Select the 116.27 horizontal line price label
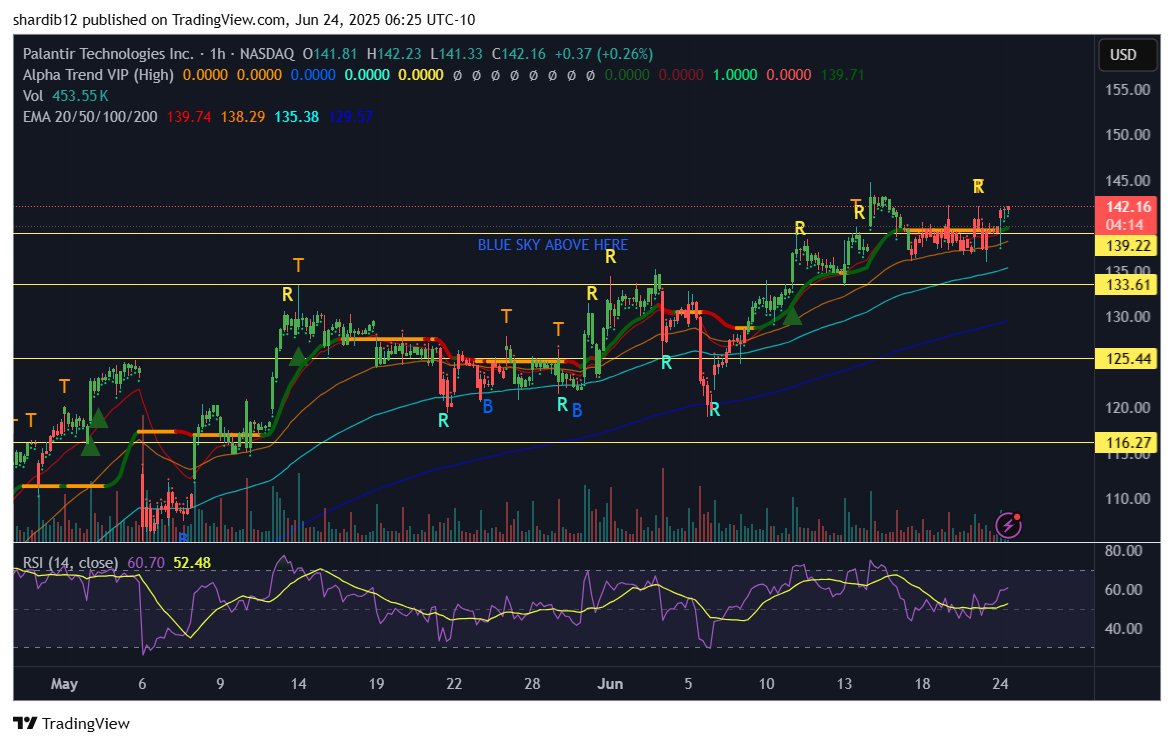The width and height of the screenshot is (1174, 745). pos(1127,443)
